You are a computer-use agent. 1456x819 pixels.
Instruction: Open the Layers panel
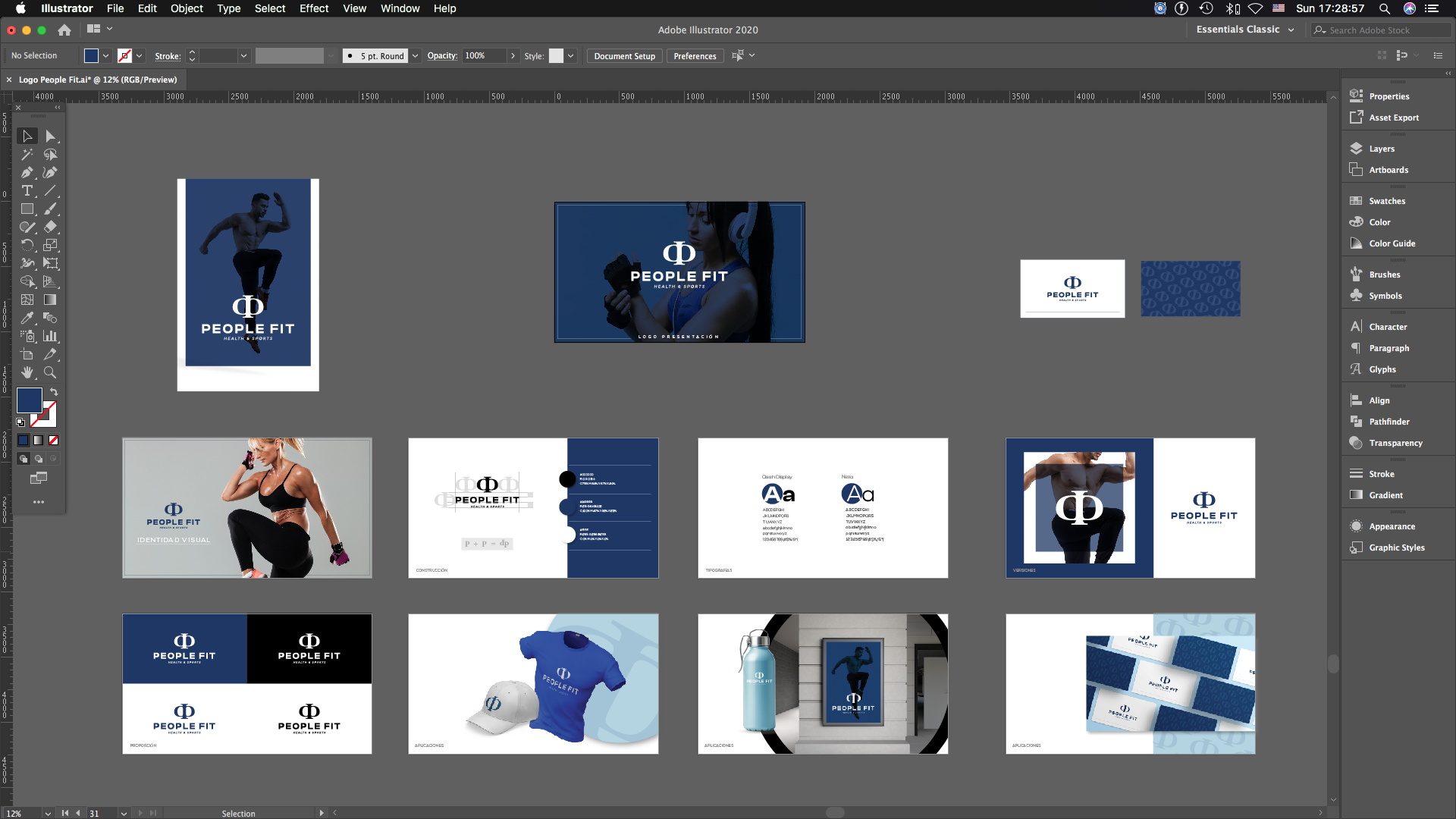coord(1381,149)
